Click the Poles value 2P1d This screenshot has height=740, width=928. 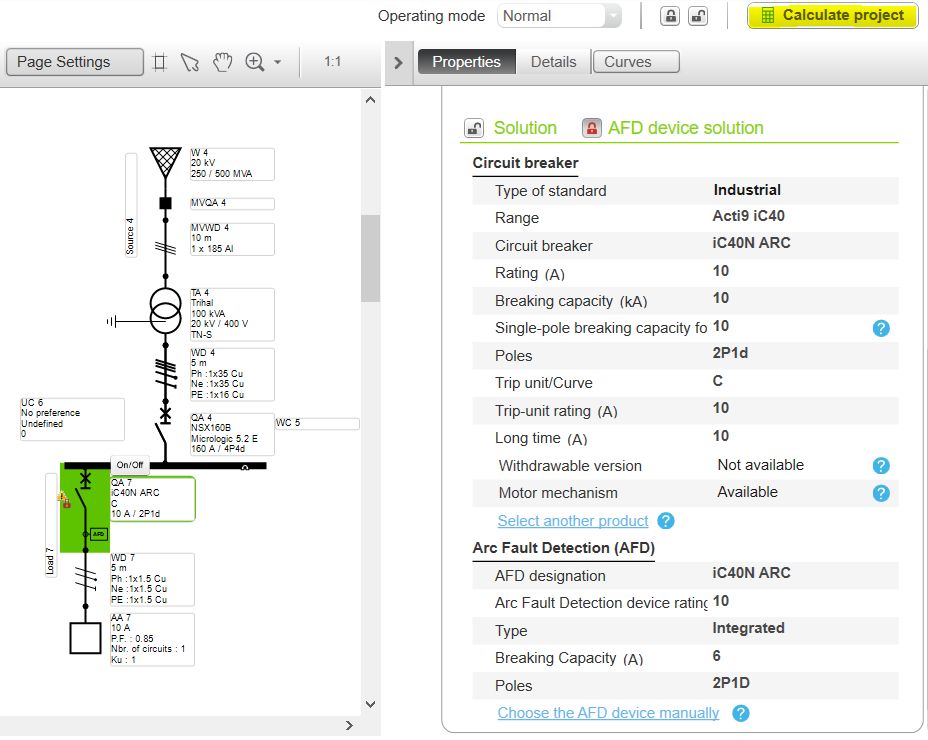tap(730, 353)
